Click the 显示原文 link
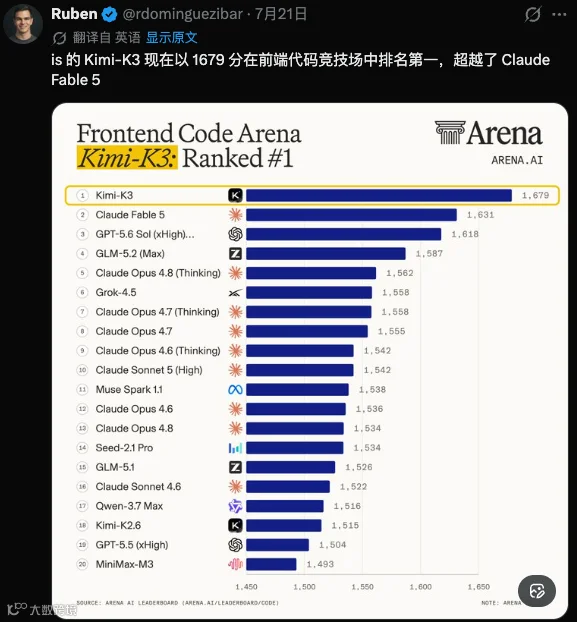The height and width of the screenshot is (622, 577). [172, 38]
